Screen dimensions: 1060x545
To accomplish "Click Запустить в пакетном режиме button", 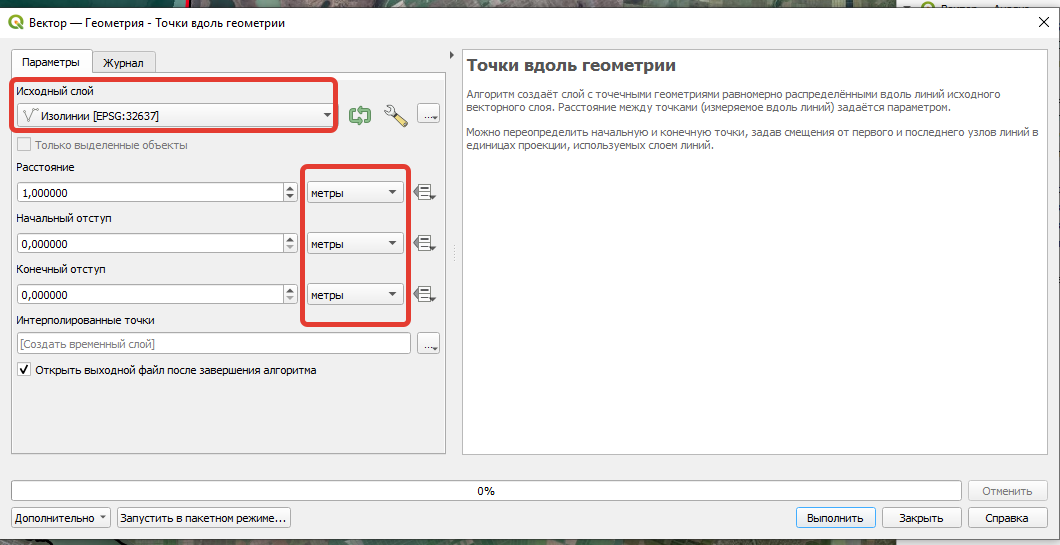I will pos(203,519).
